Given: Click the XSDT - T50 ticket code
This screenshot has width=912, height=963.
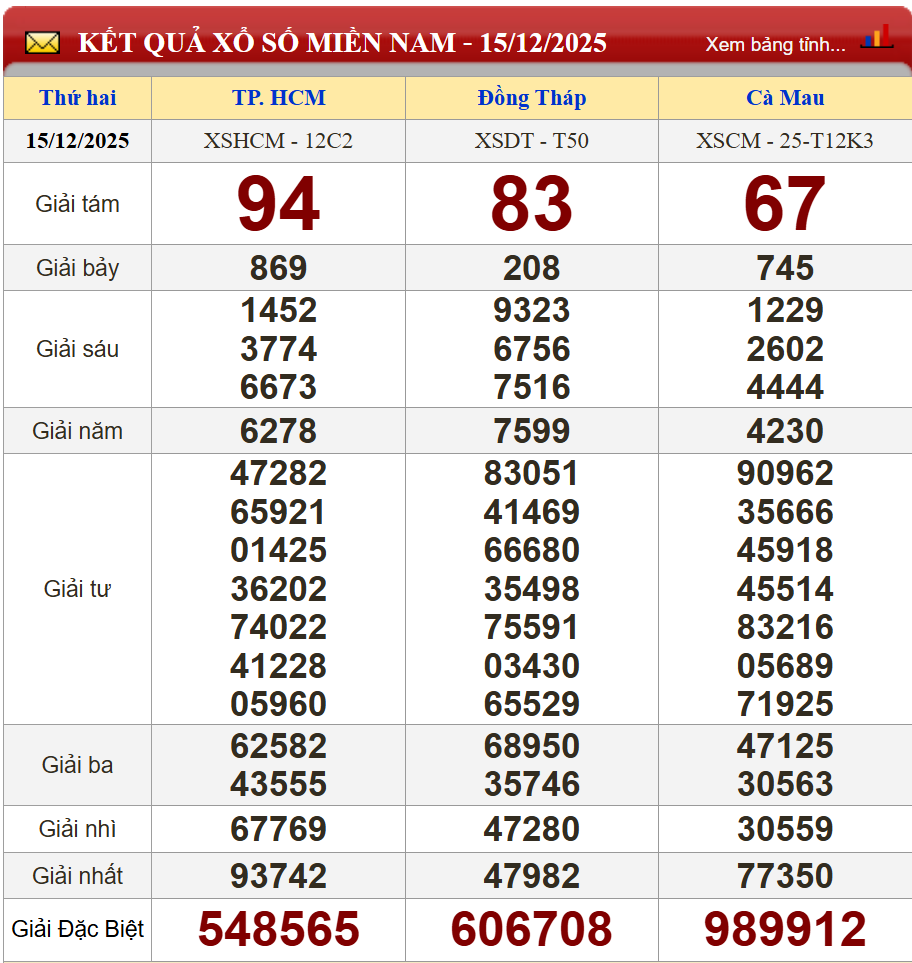Looking at the screenshot, I should 531,141.
